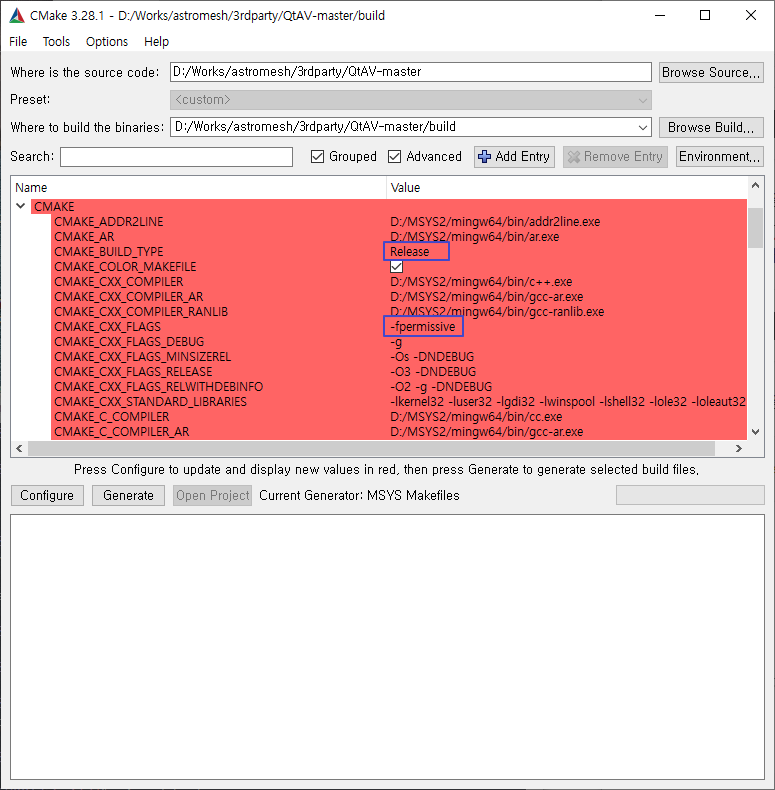Open the Preset dropdown

coord(411,100)
